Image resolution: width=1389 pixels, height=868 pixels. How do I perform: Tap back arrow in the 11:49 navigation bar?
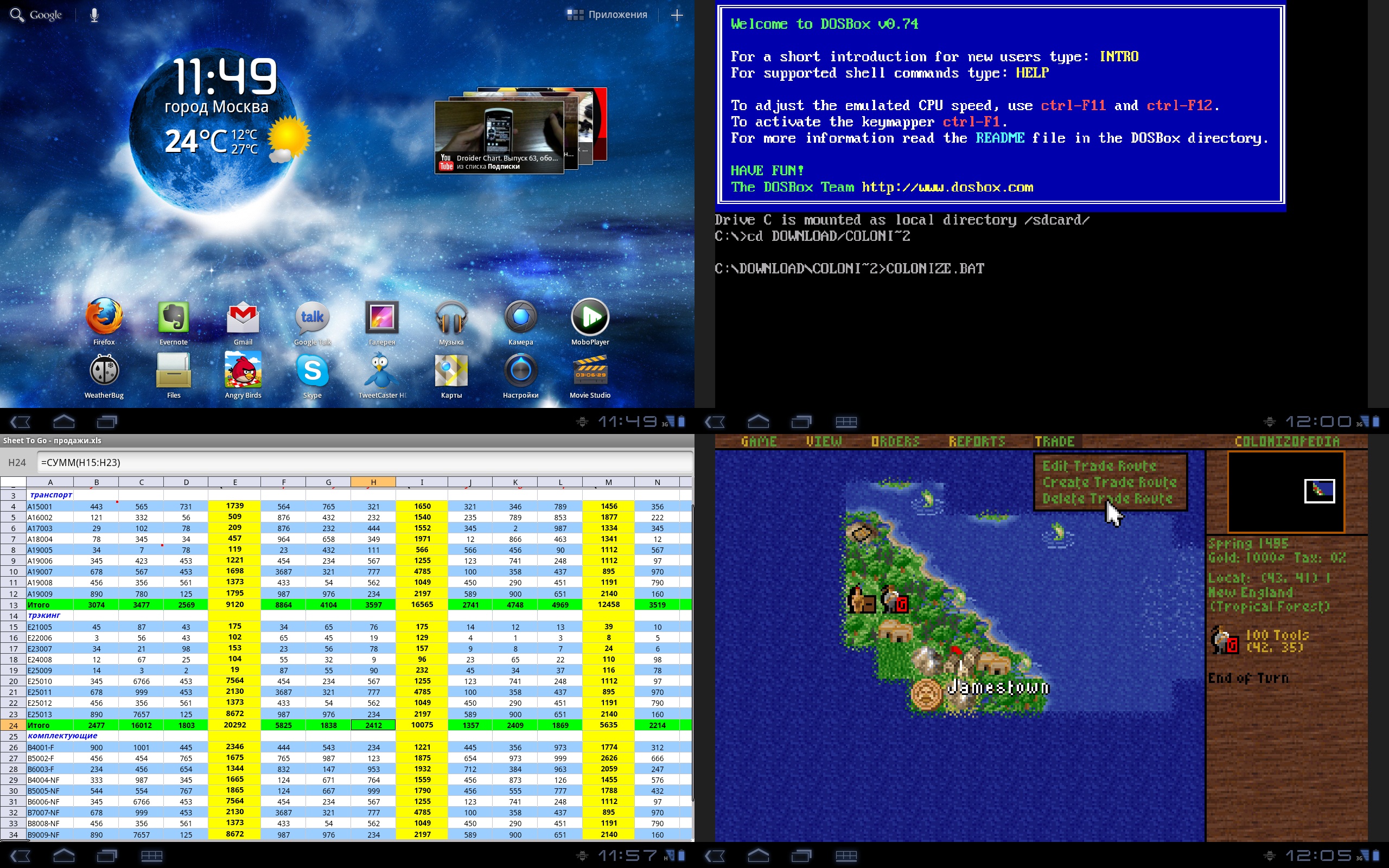[21, 422]
